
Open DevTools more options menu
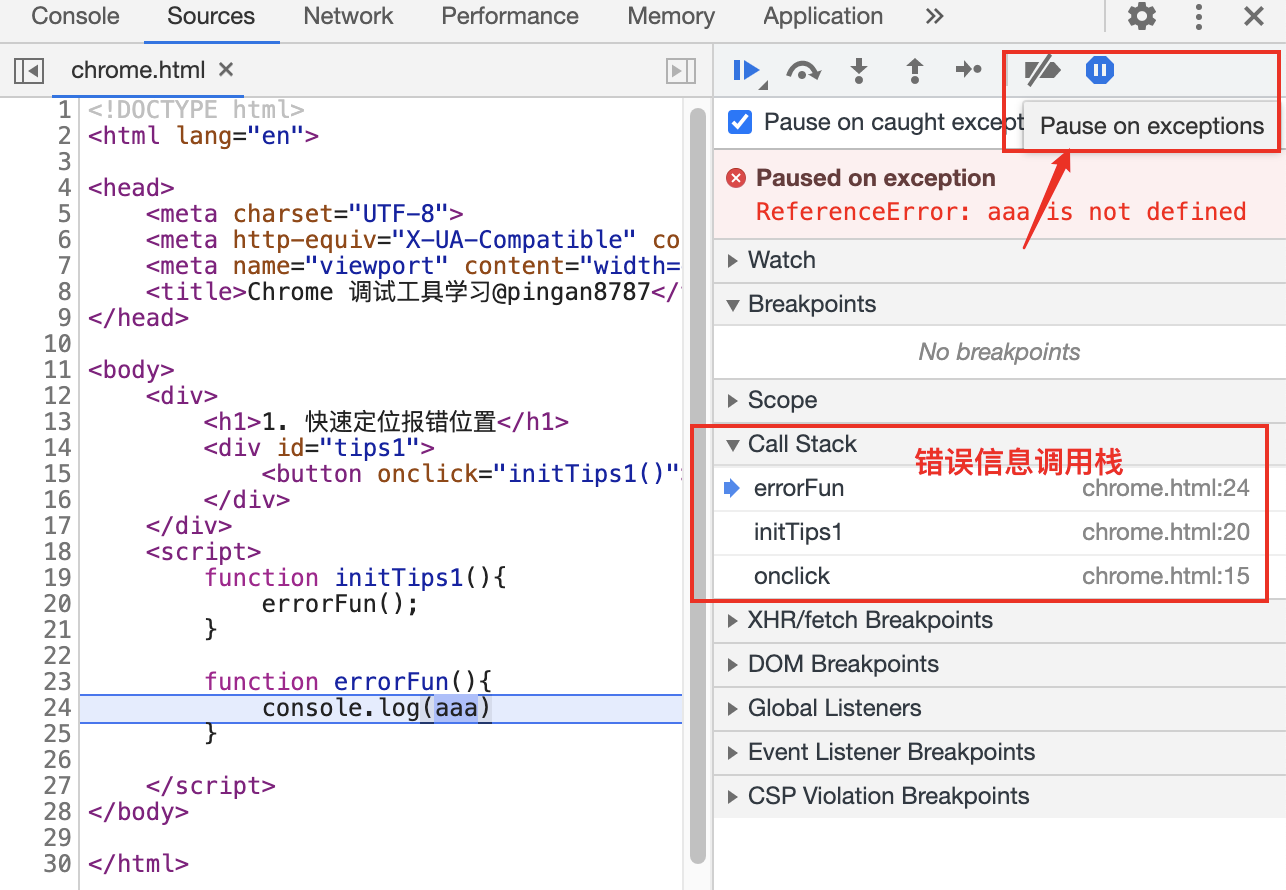coord(1199,16)
